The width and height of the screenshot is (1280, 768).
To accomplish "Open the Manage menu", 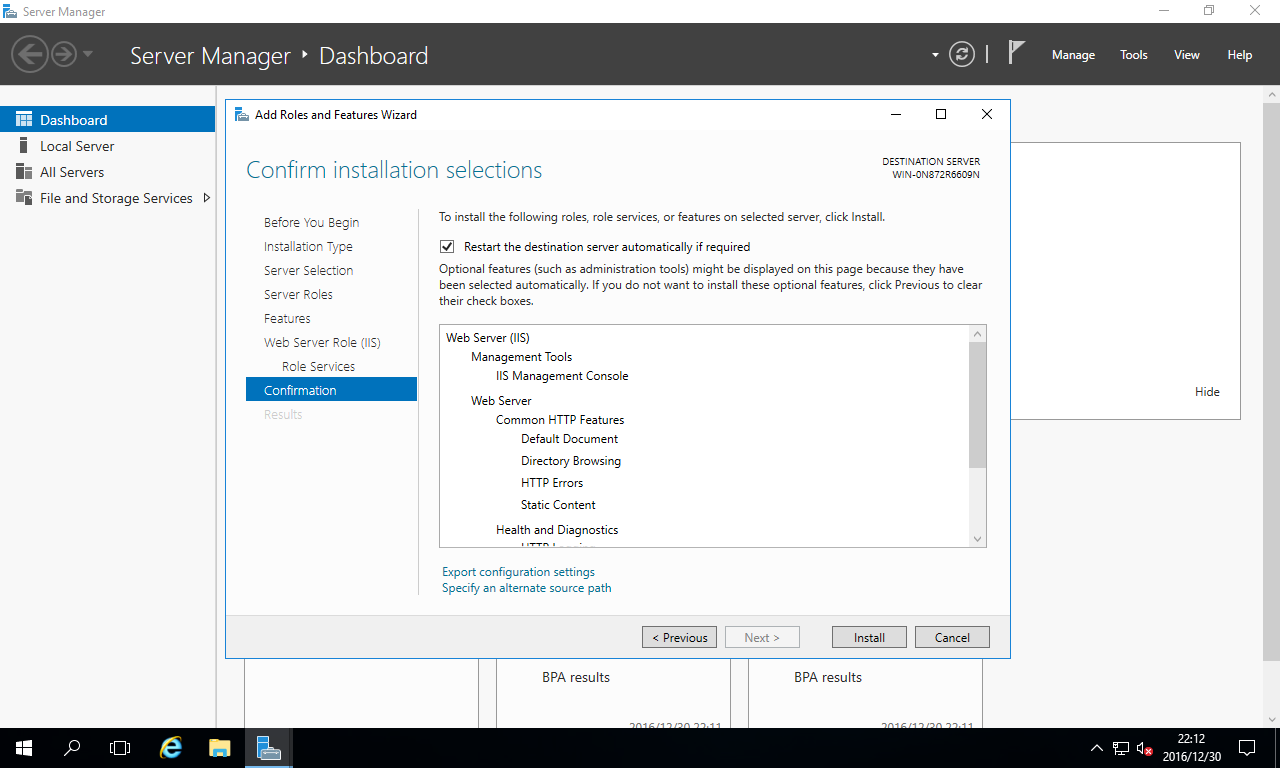I will click(x=1073, y=55).
